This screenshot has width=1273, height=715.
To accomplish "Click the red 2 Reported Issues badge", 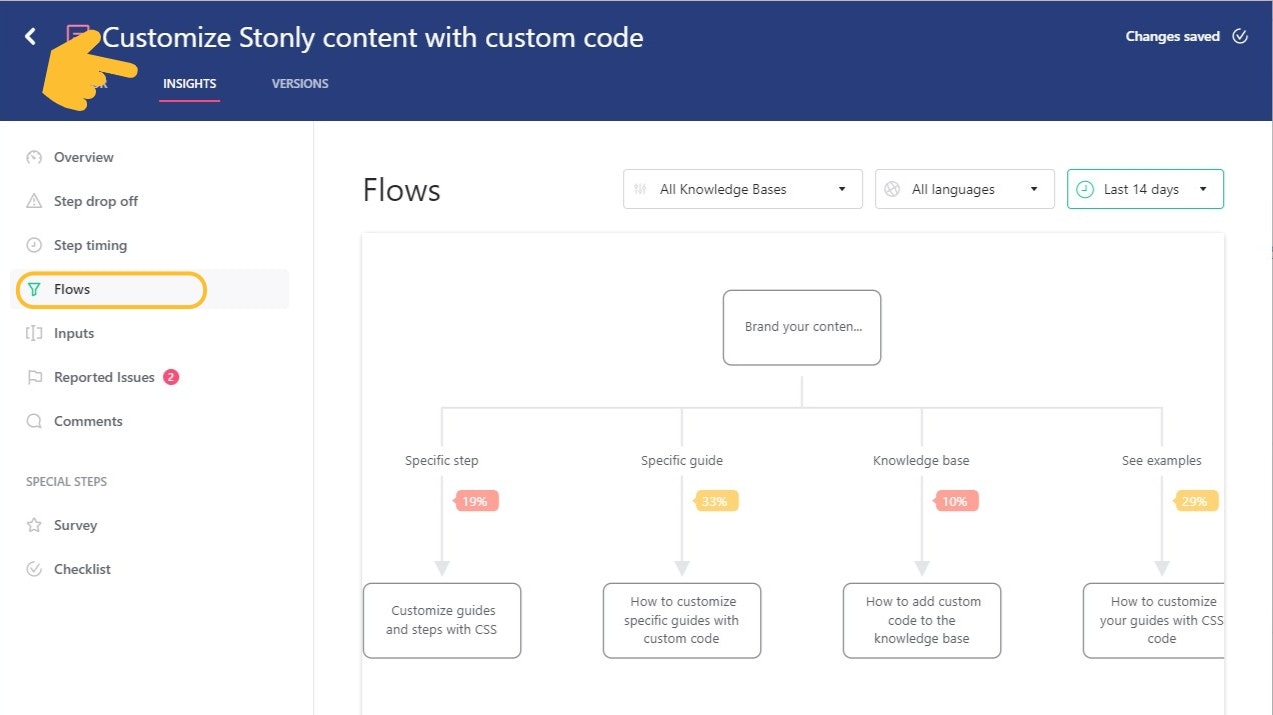I will 171,377.
